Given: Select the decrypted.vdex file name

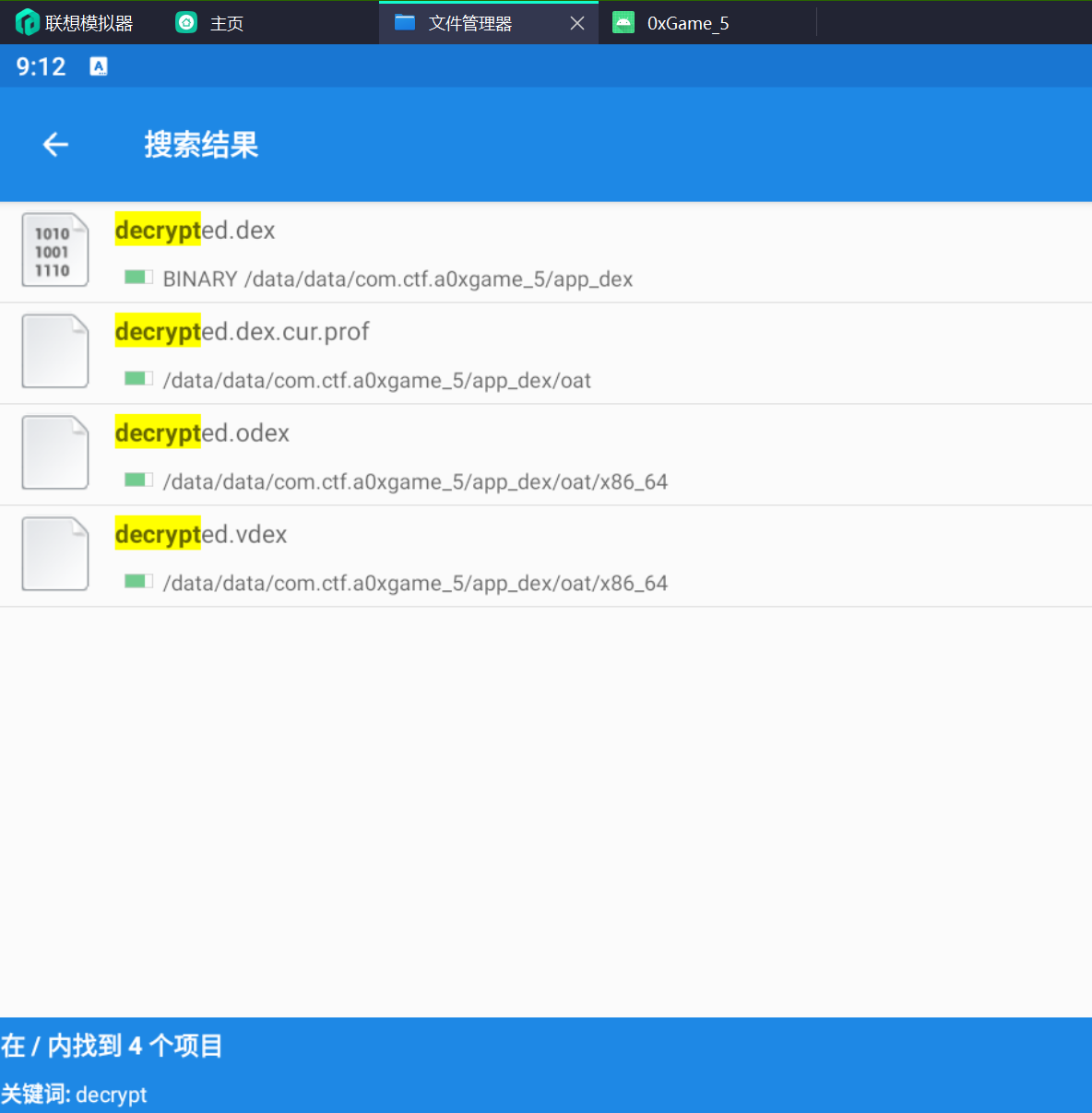Looking at the screenshot, I should (x=201, y=535).
